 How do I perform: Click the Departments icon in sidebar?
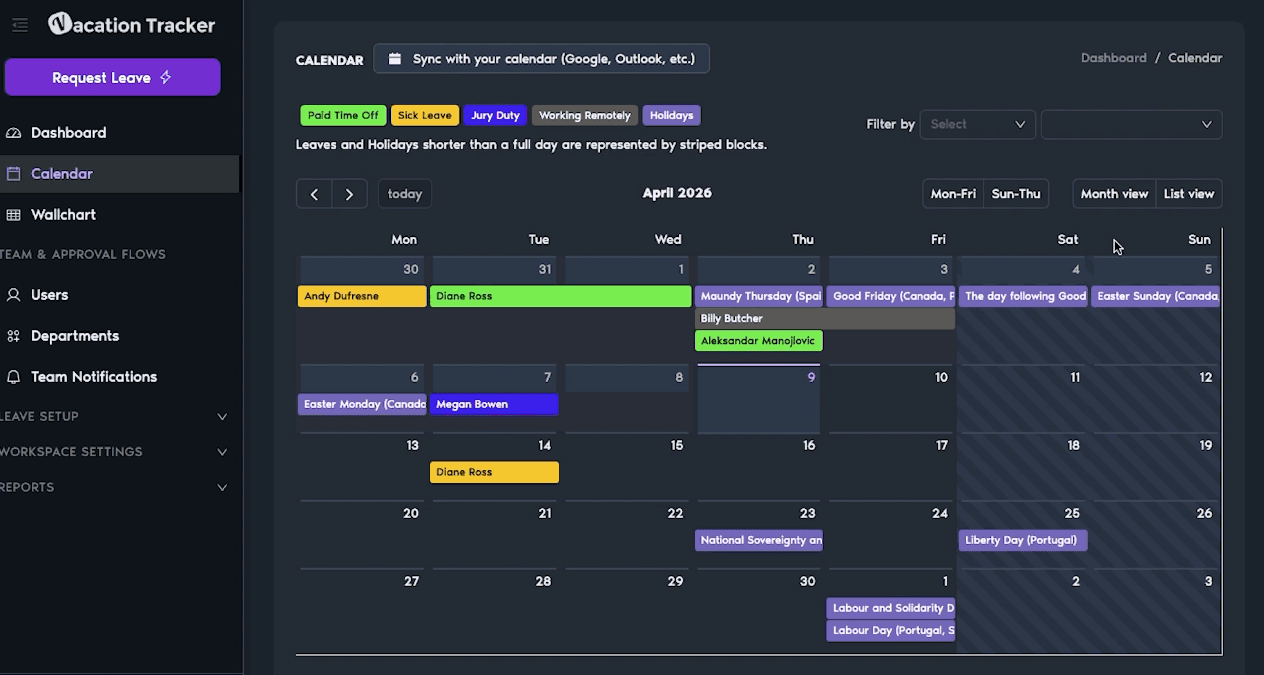click(x=14, y=336)
